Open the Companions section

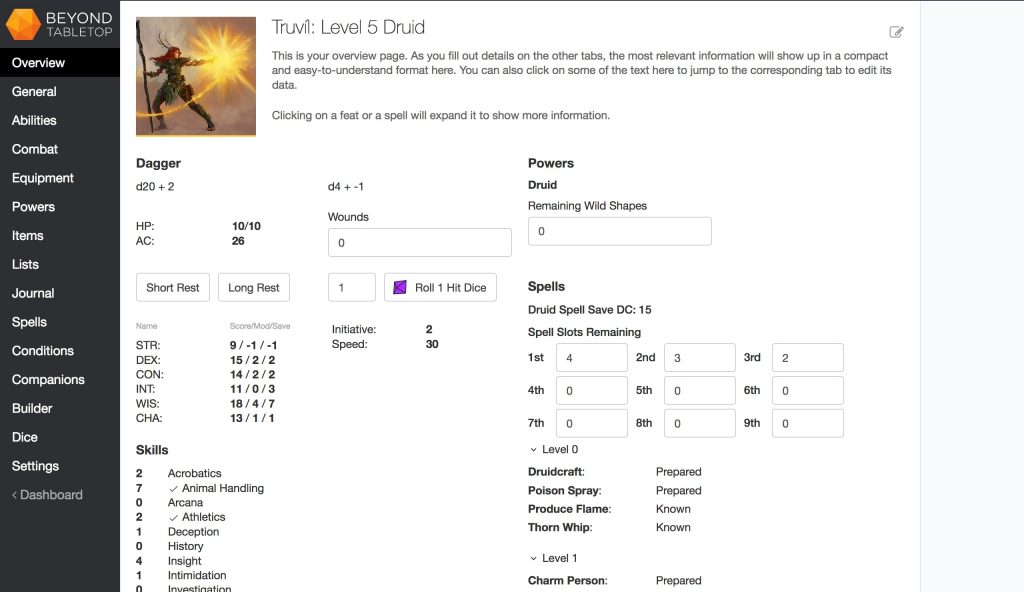click(x=51, y=379)
